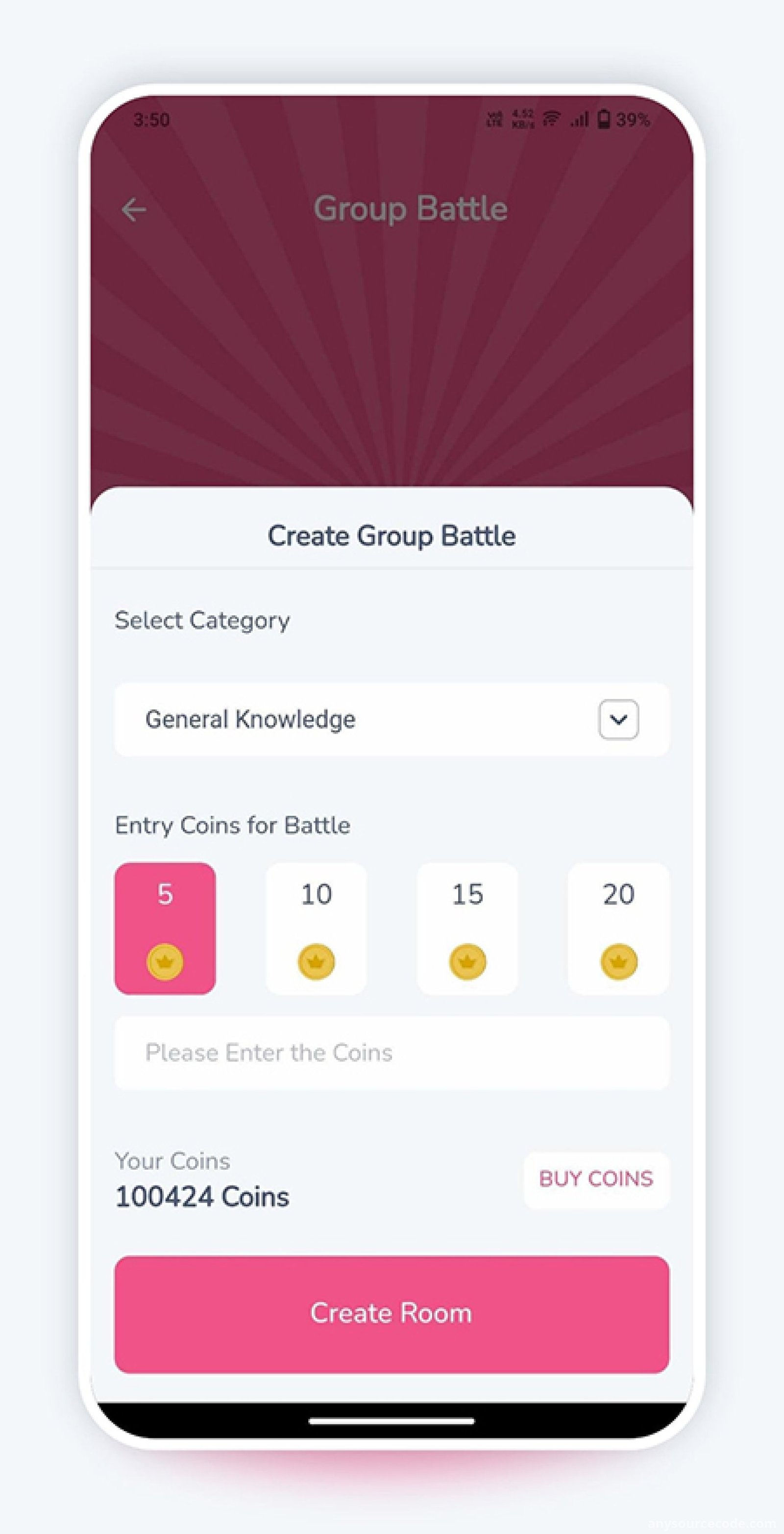Select the 5 coins entry option
The height and width of the screenshot is (1534, 784).
[x=165, y=929]
